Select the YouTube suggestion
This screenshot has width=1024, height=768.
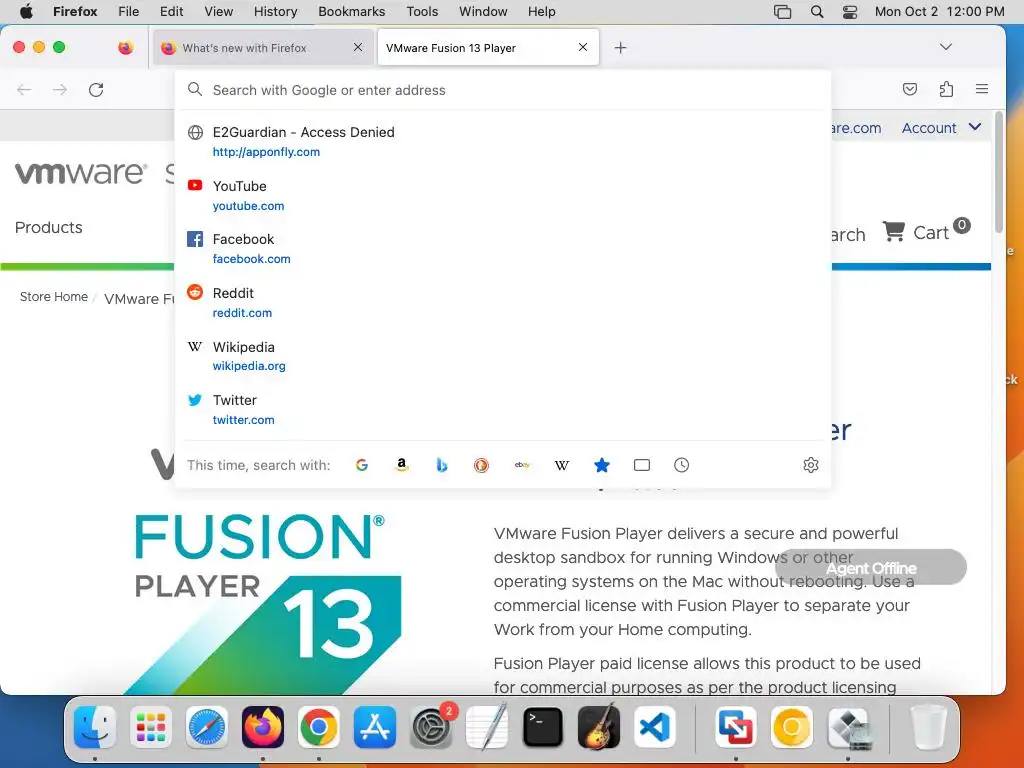503,195
